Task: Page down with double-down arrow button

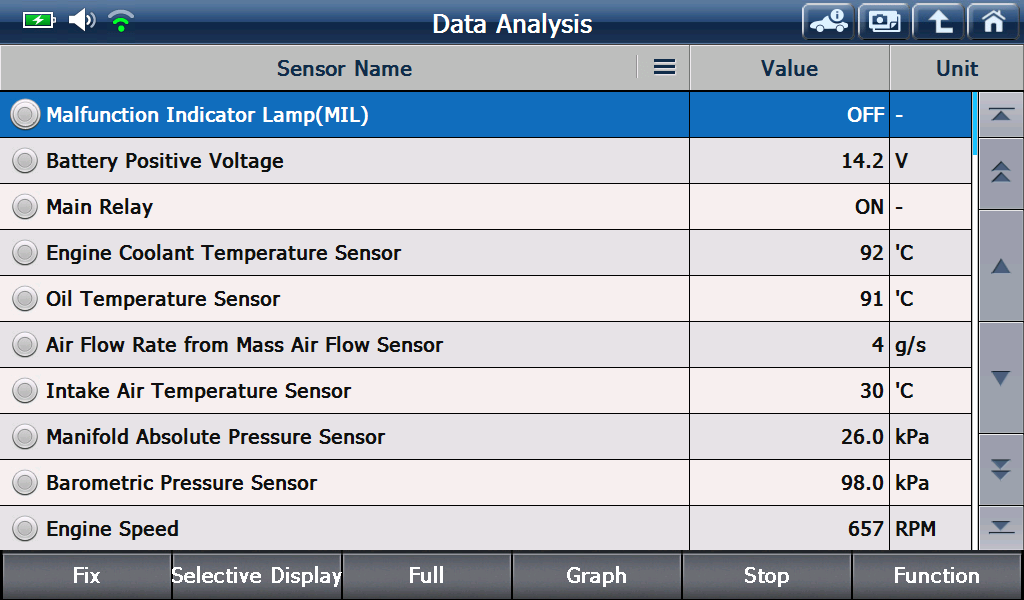Action: (1000, 469)
